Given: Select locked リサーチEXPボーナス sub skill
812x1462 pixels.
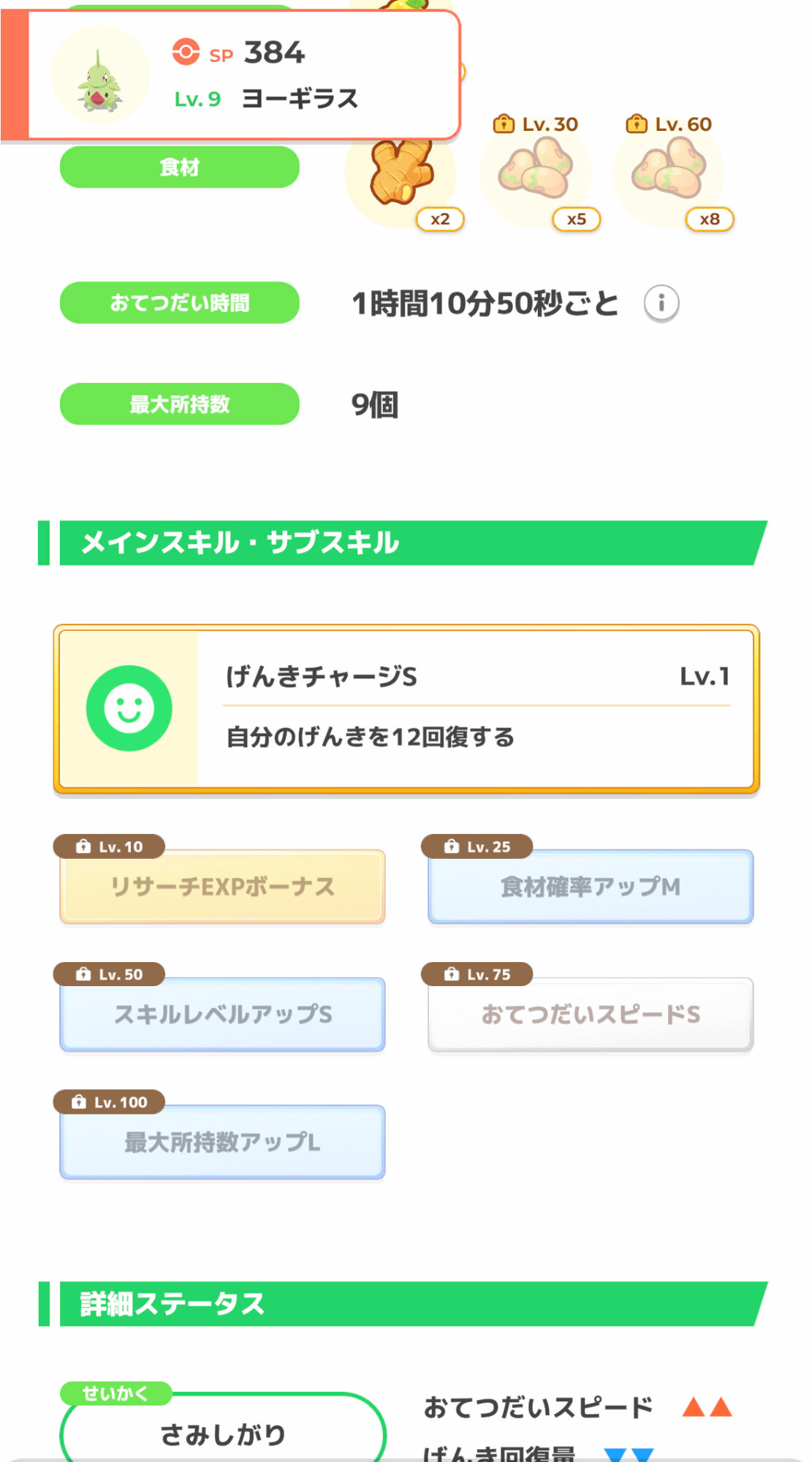Looking at the screenshot, I should [x=222, y=887].
